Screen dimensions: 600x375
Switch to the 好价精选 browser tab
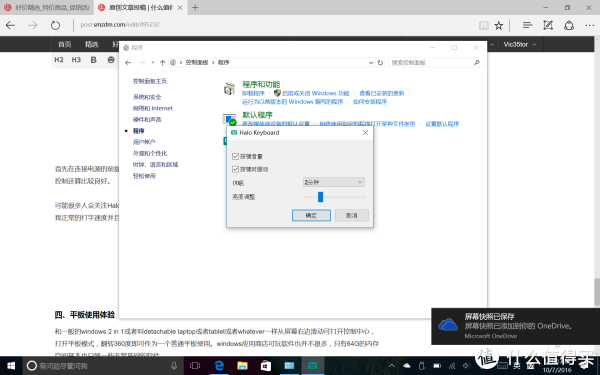[x=47, y=7]
